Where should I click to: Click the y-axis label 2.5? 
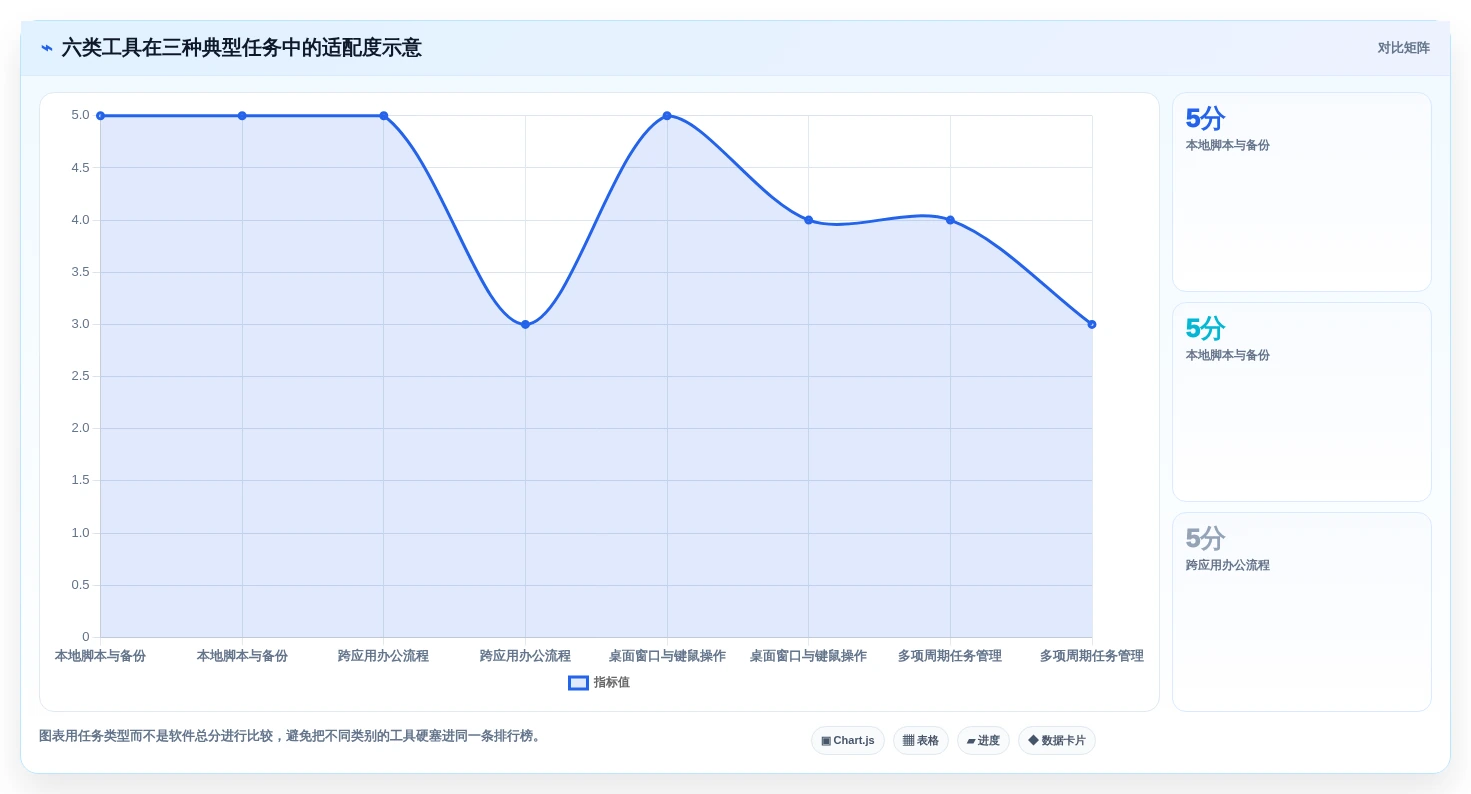pos(80,376)
